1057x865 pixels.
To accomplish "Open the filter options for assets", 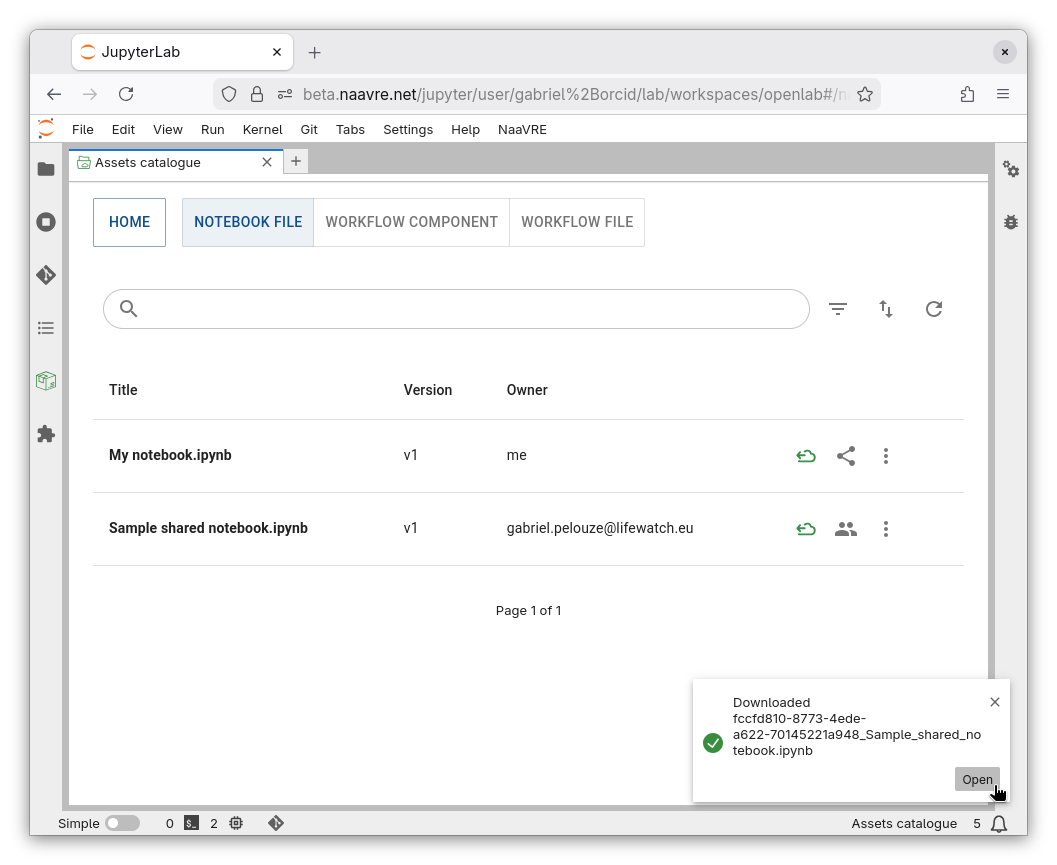I will coord(838,309).
